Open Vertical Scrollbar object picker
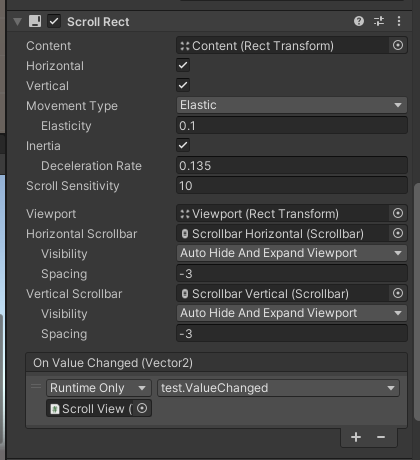This screenshot has height=460, width=420. 398,293
